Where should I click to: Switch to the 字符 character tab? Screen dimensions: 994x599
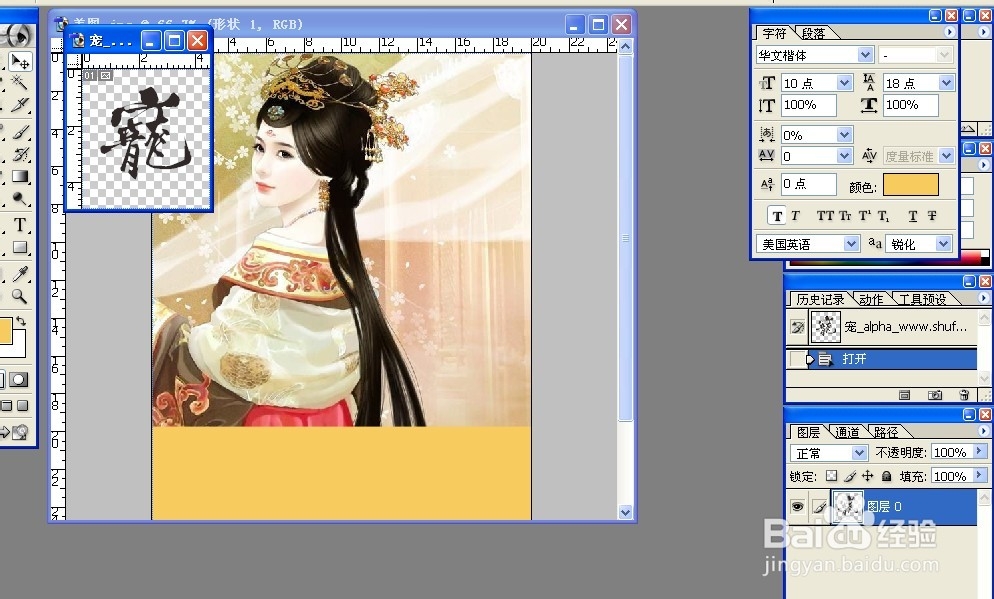[x=774, y=33]
